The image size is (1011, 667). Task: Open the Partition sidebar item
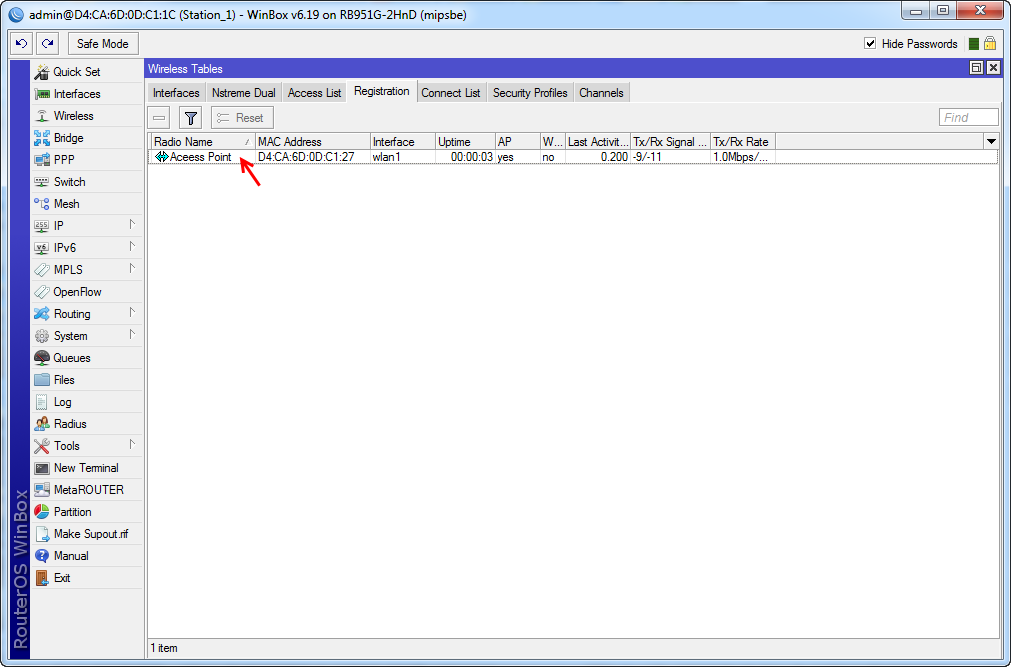(86, 512)
